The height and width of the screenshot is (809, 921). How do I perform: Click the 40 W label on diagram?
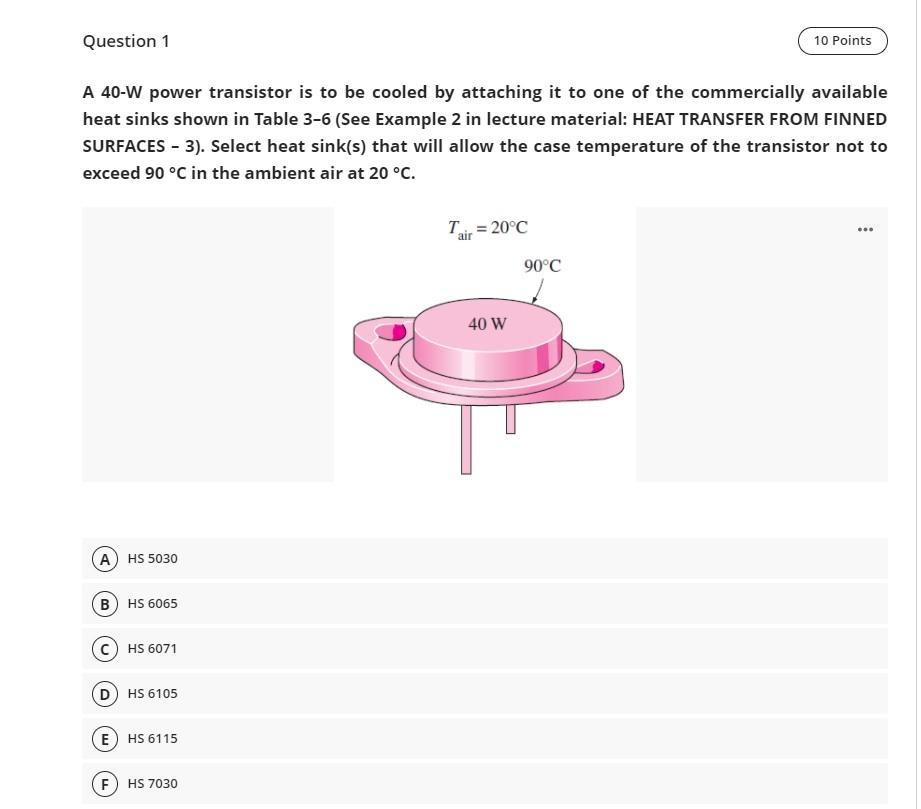click(x=485, y=322)
